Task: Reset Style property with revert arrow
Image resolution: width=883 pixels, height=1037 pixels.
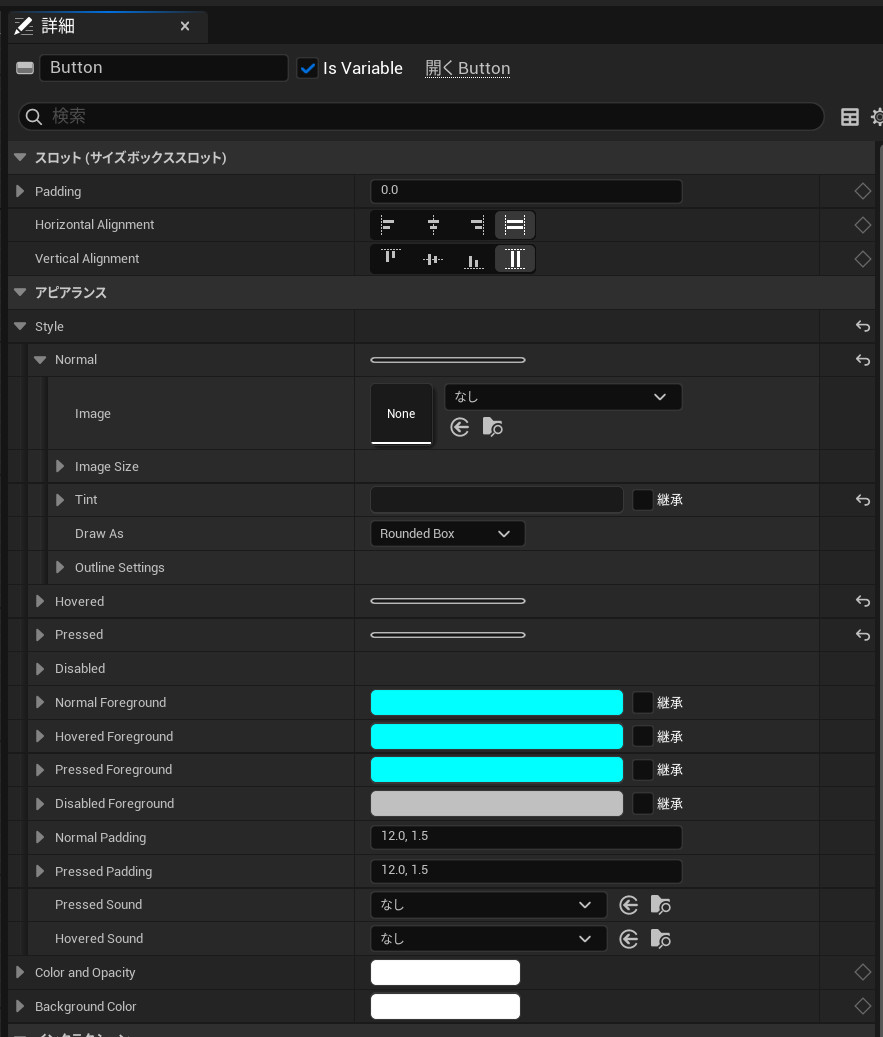Action: coord(862,325)
